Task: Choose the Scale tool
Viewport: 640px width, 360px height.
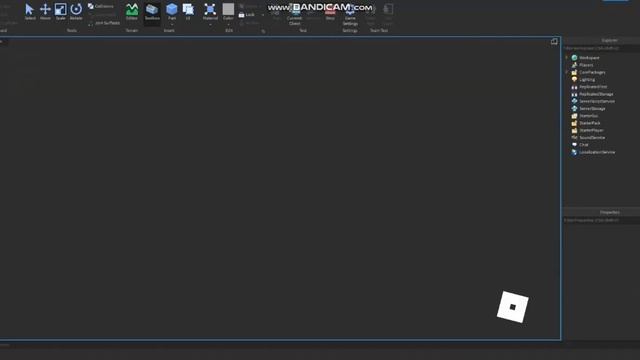Action: [x=60, y=11]
